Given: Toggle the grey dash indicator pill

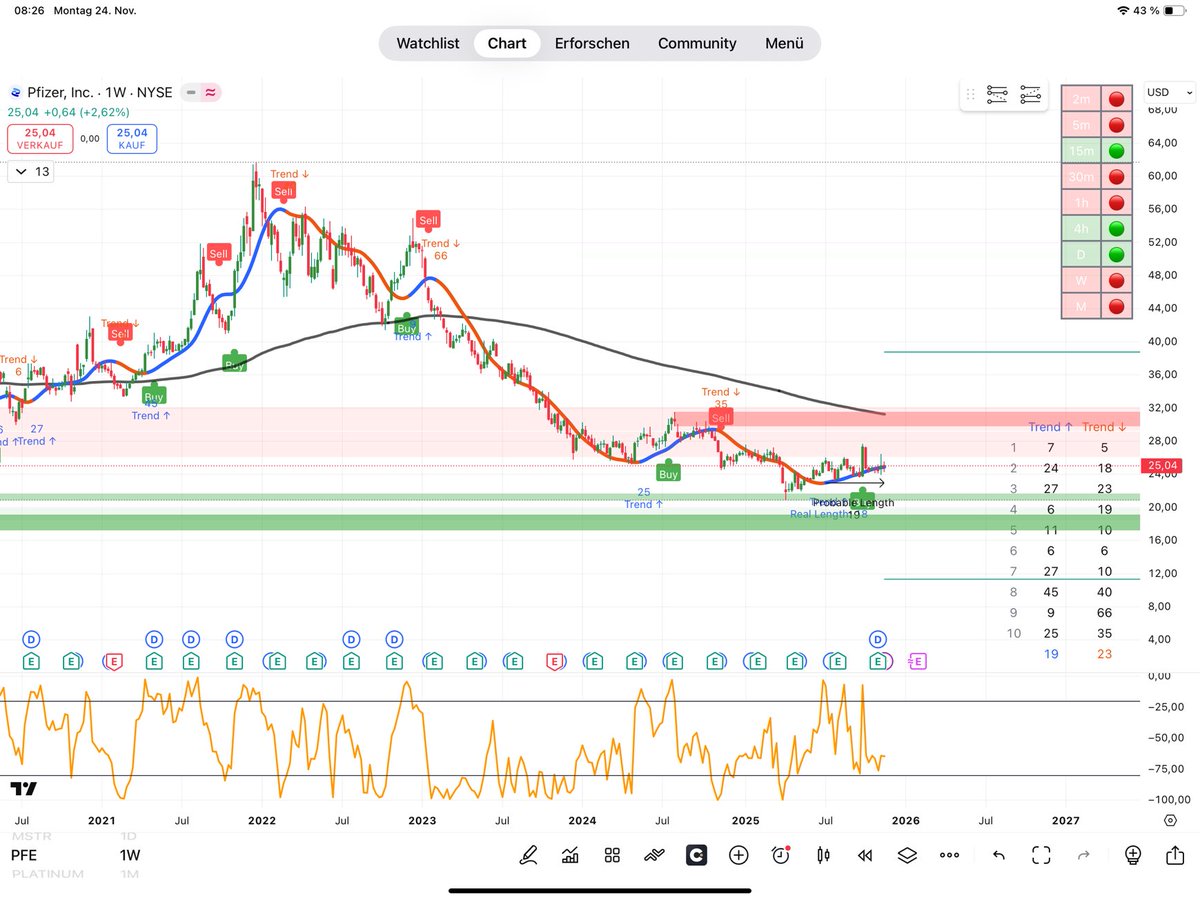Looking at the screenshot, I should [191, 92].
